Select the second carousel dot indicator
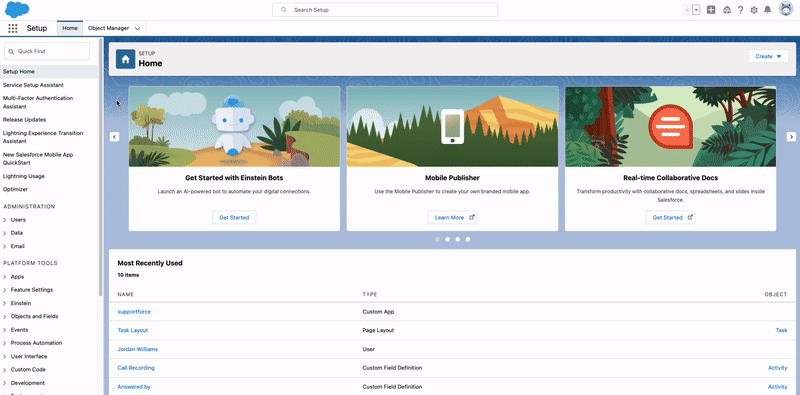800x395 pixels. (x=447, y=239)
